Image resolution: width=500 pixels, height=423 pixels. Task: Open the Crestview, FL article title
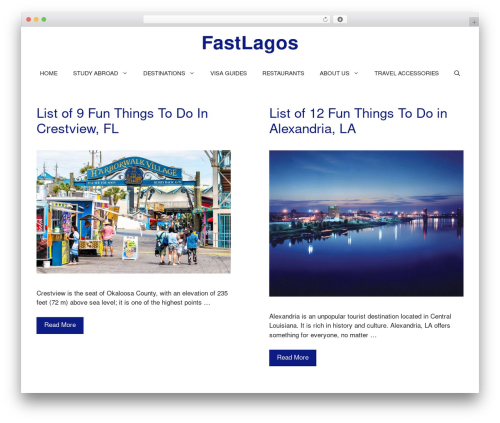(122, 121)
